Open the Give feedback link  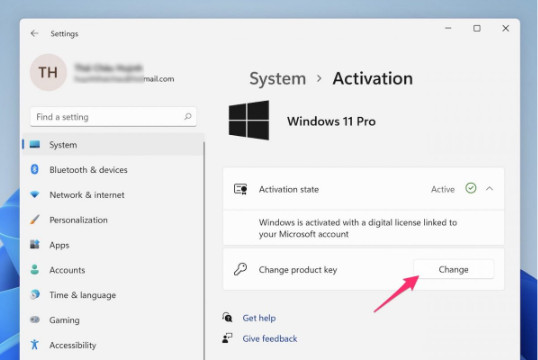coord(270,338)
